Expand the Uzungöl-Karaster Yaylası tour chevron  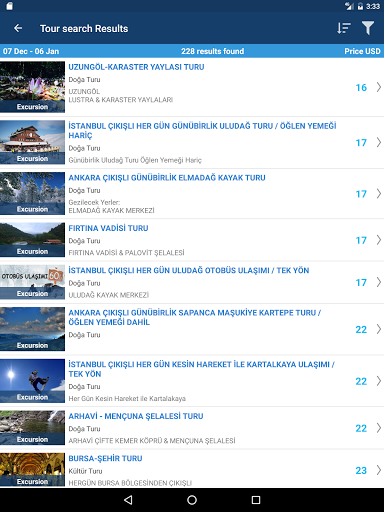(x=379, y=87)
